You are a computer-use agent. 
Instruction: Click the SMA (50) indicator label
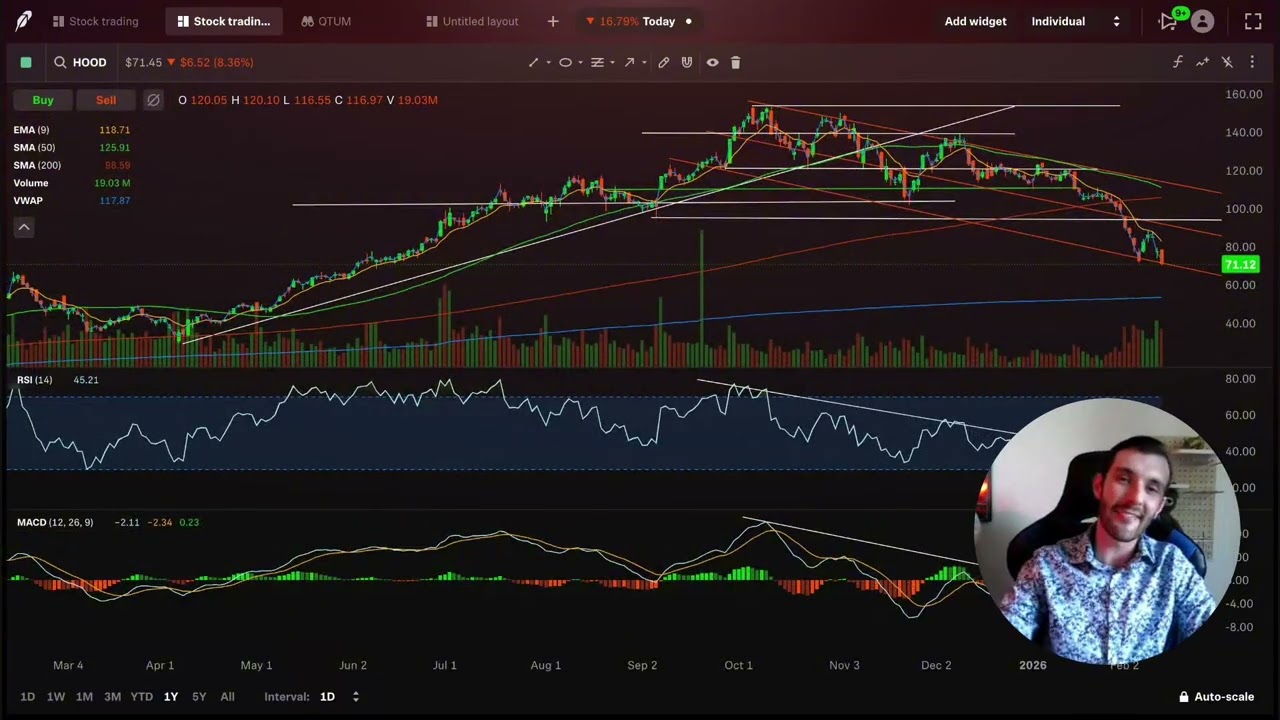34,148
